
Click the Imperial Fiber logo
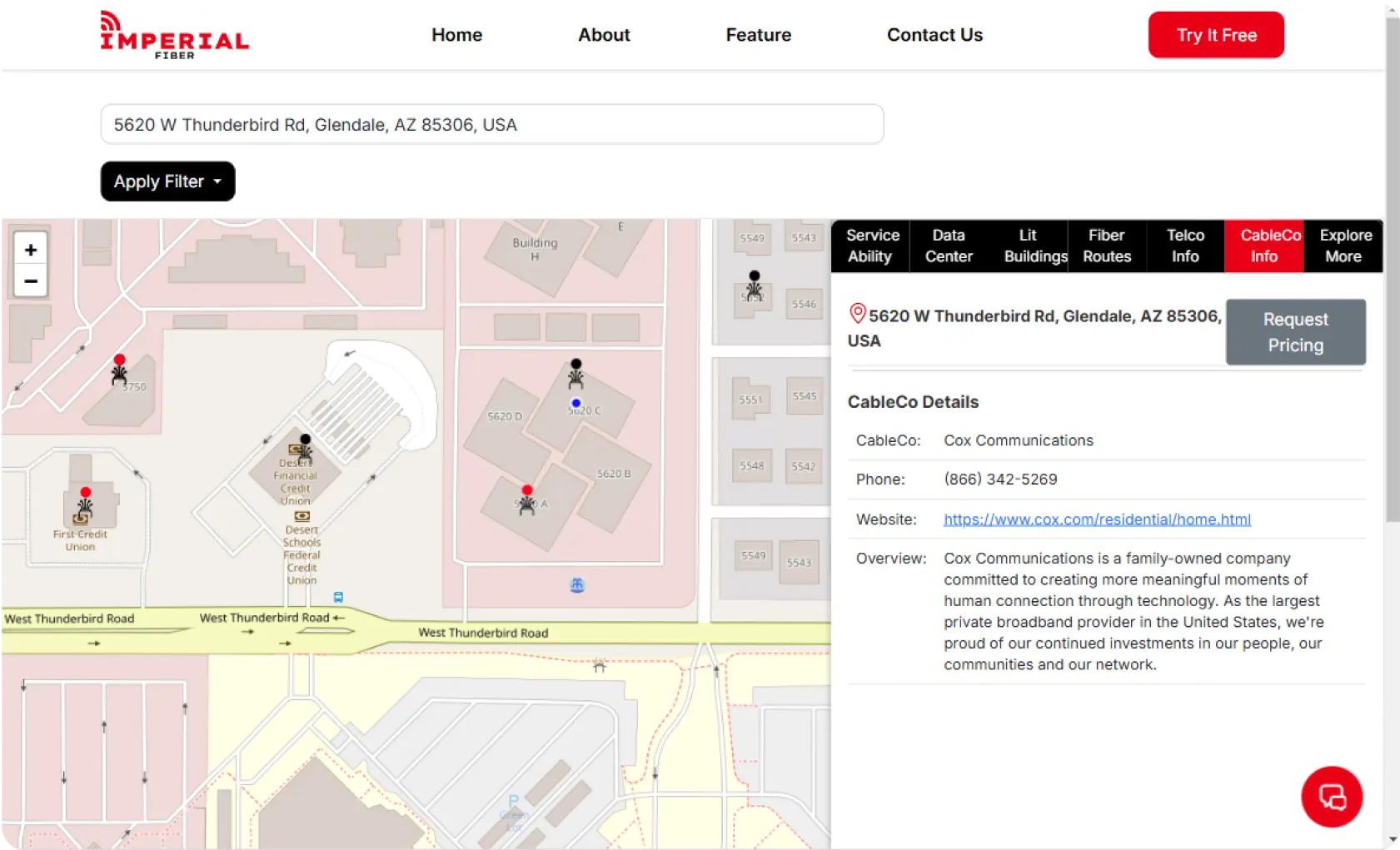[174, 35]
